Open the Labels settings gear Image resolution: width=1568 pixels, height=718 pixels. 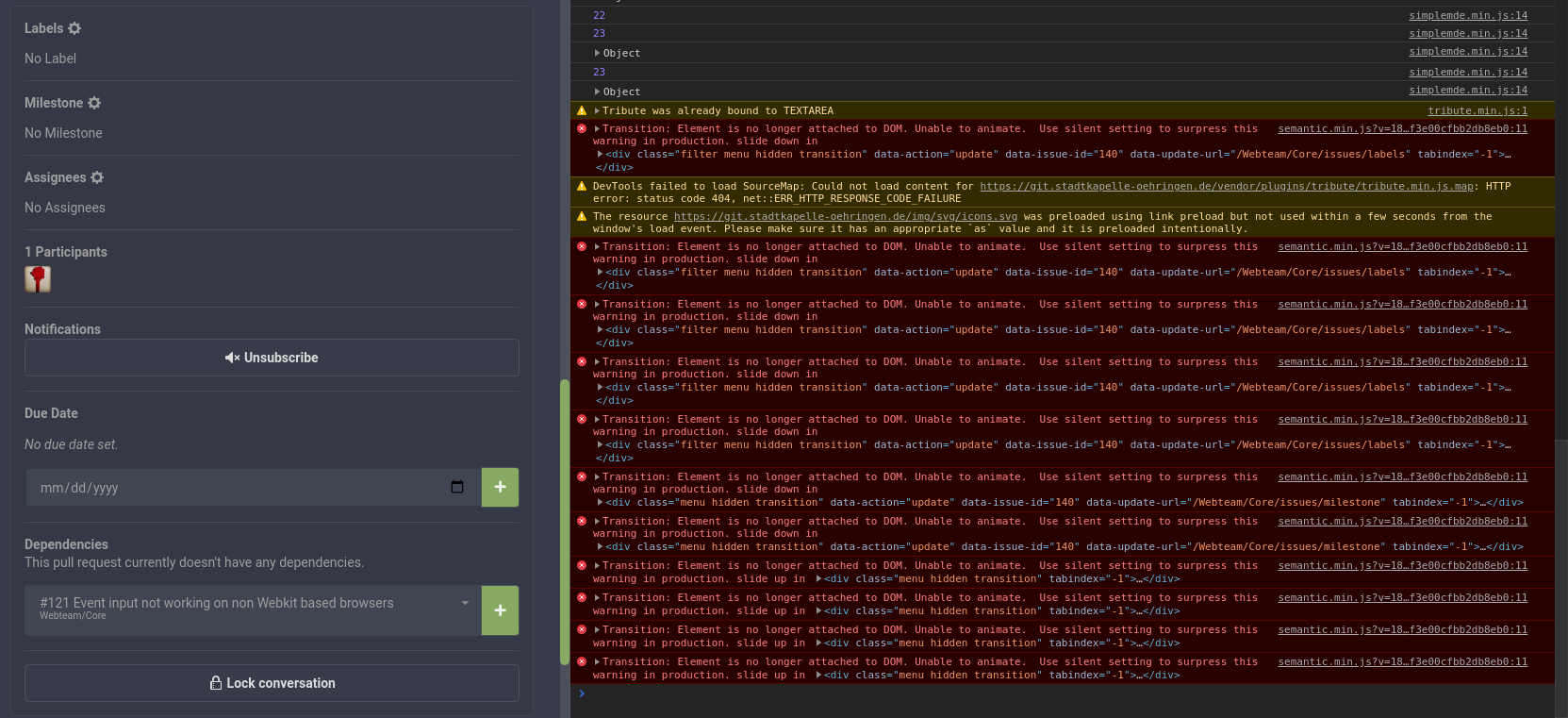tap(74, 28)
